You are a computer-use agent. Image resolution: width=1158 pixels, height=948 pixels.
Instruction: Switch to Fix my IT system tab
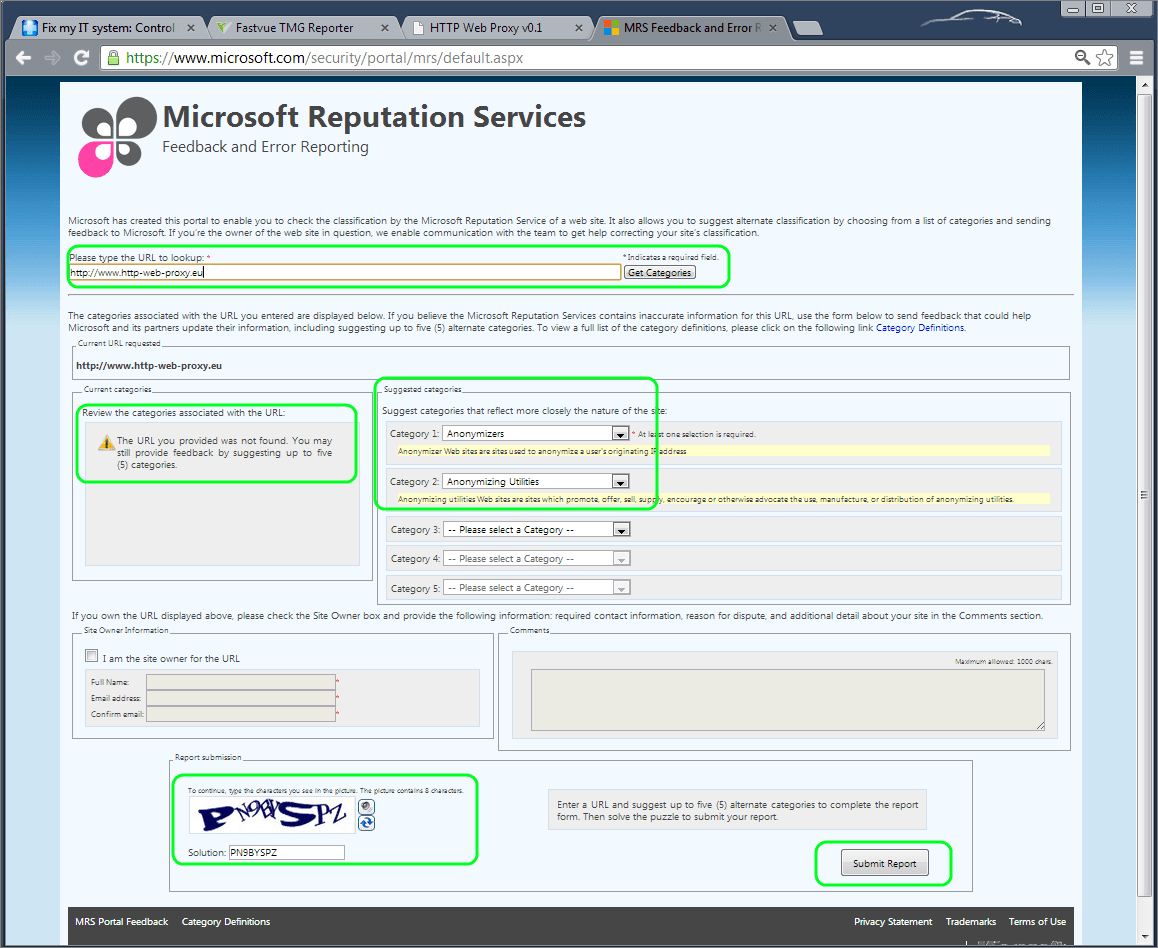108,28
